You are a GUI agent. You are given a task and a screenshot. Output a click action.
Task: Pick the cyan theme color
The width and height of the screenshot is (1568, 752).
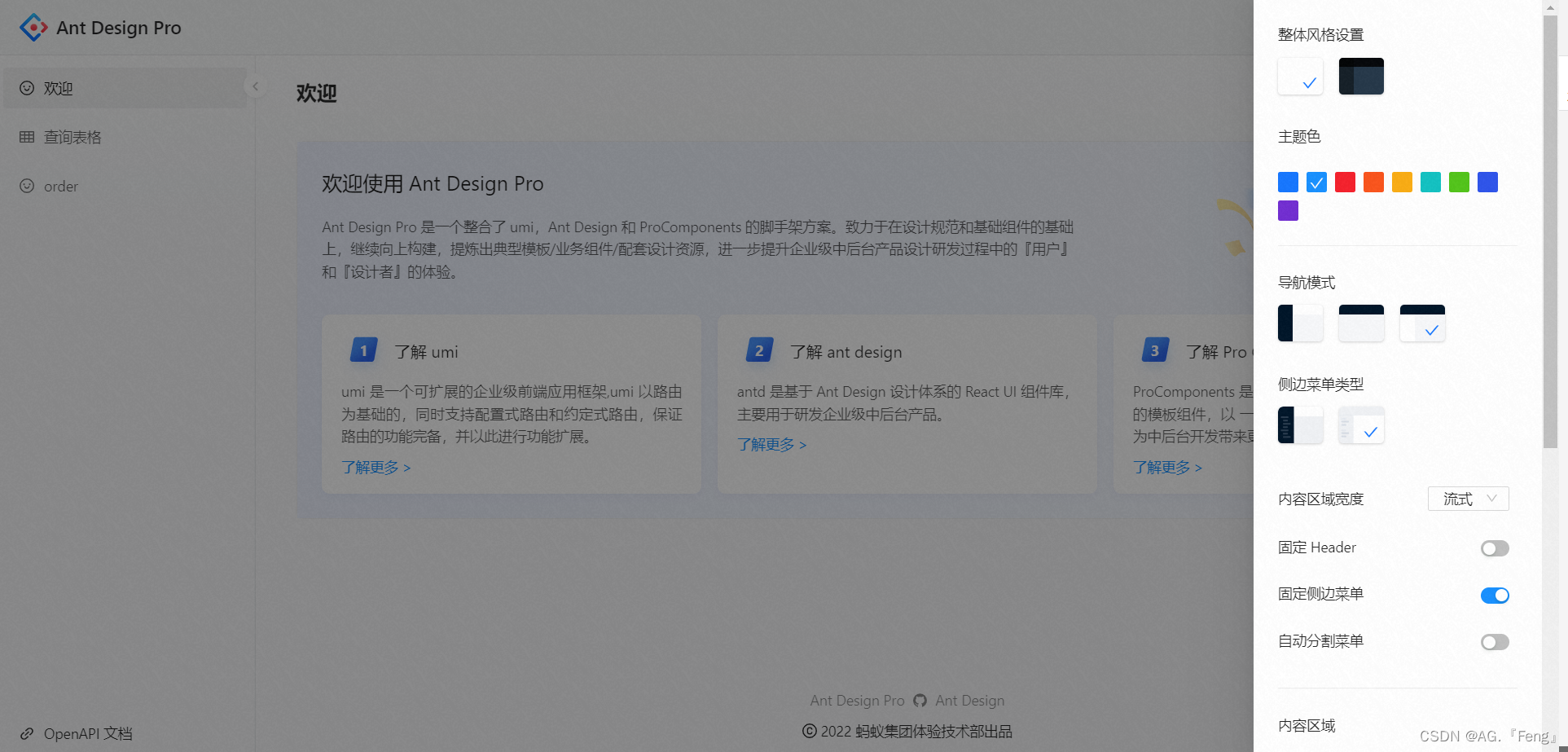tap(1430, 182)
